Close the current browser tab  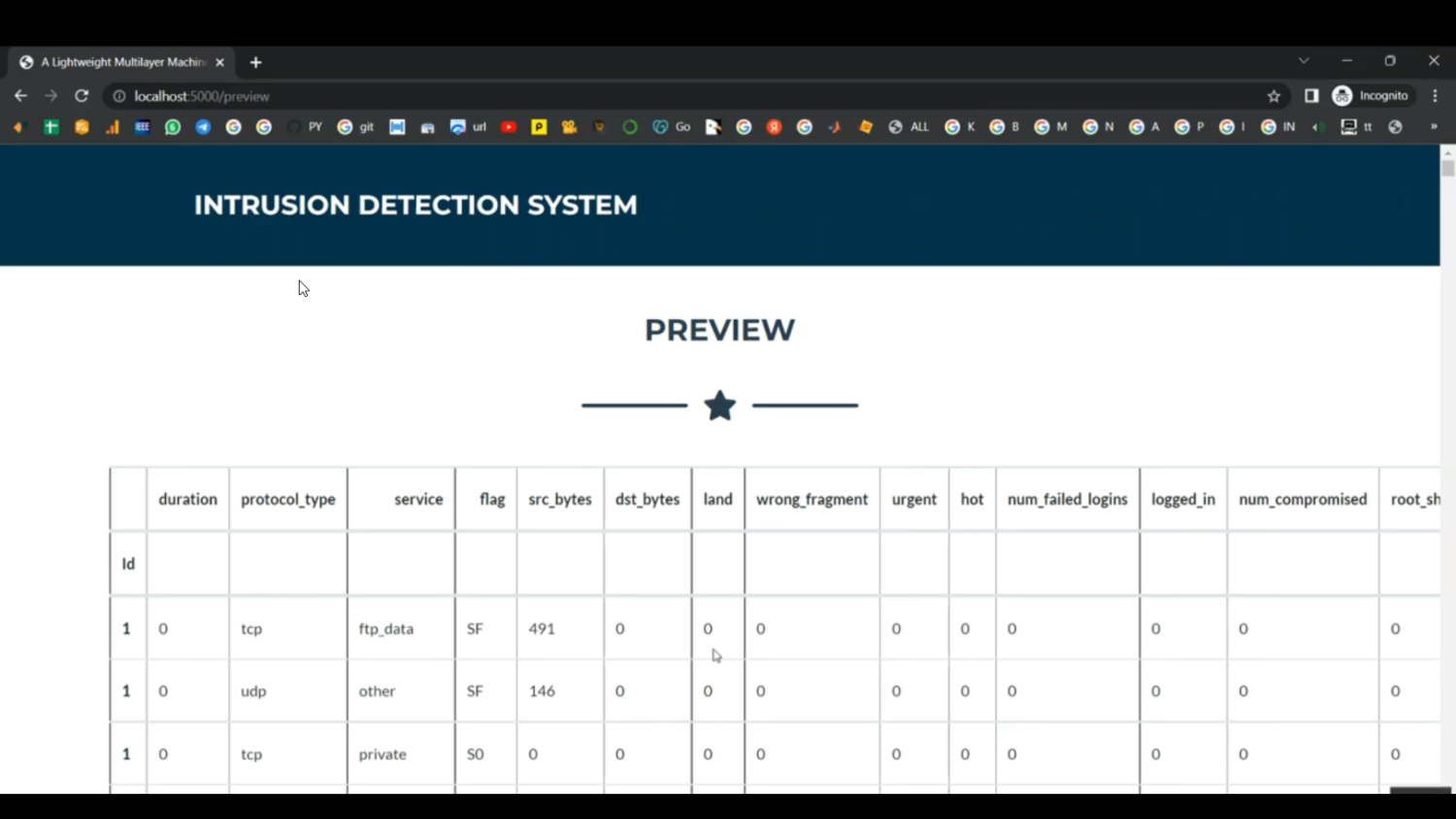[220, 62]
